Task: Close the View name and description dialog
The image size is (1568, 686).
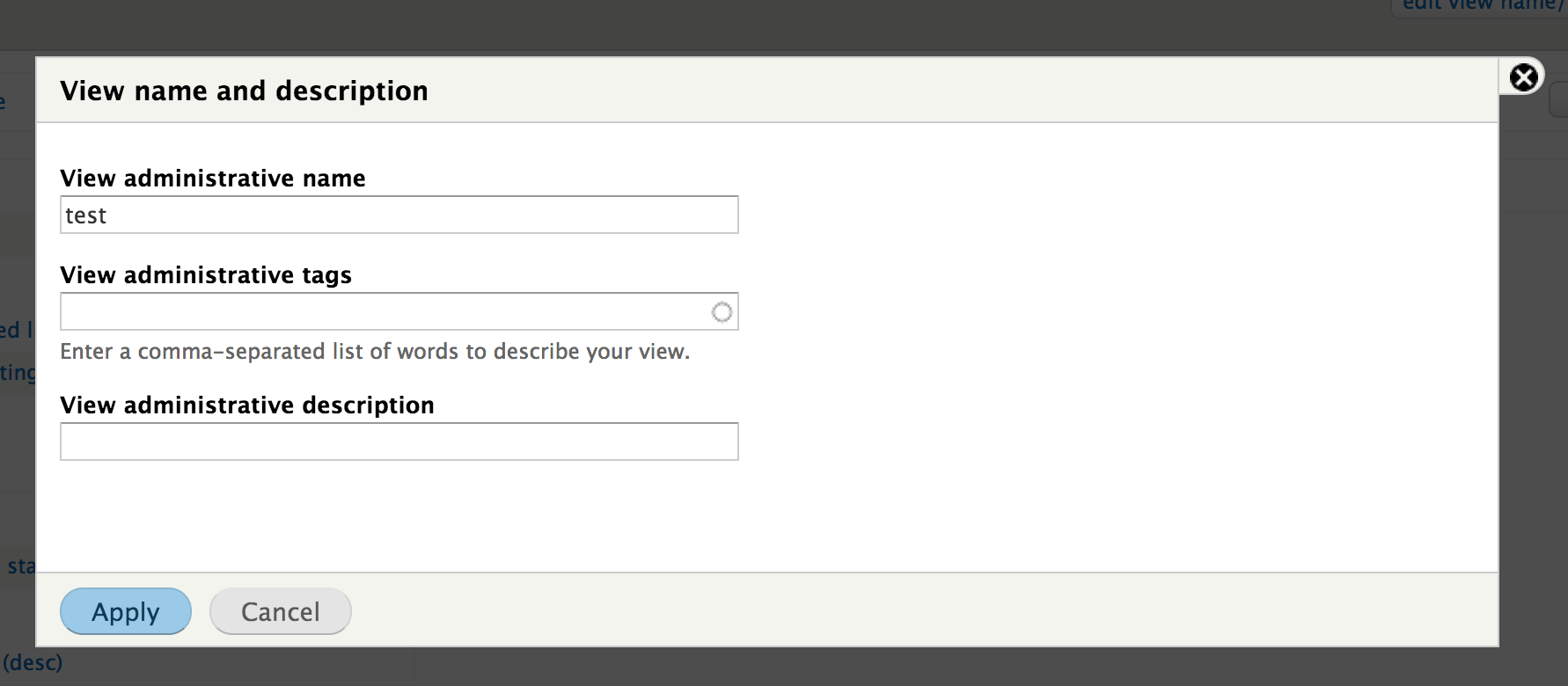Action: click(x=1524, y=76)
